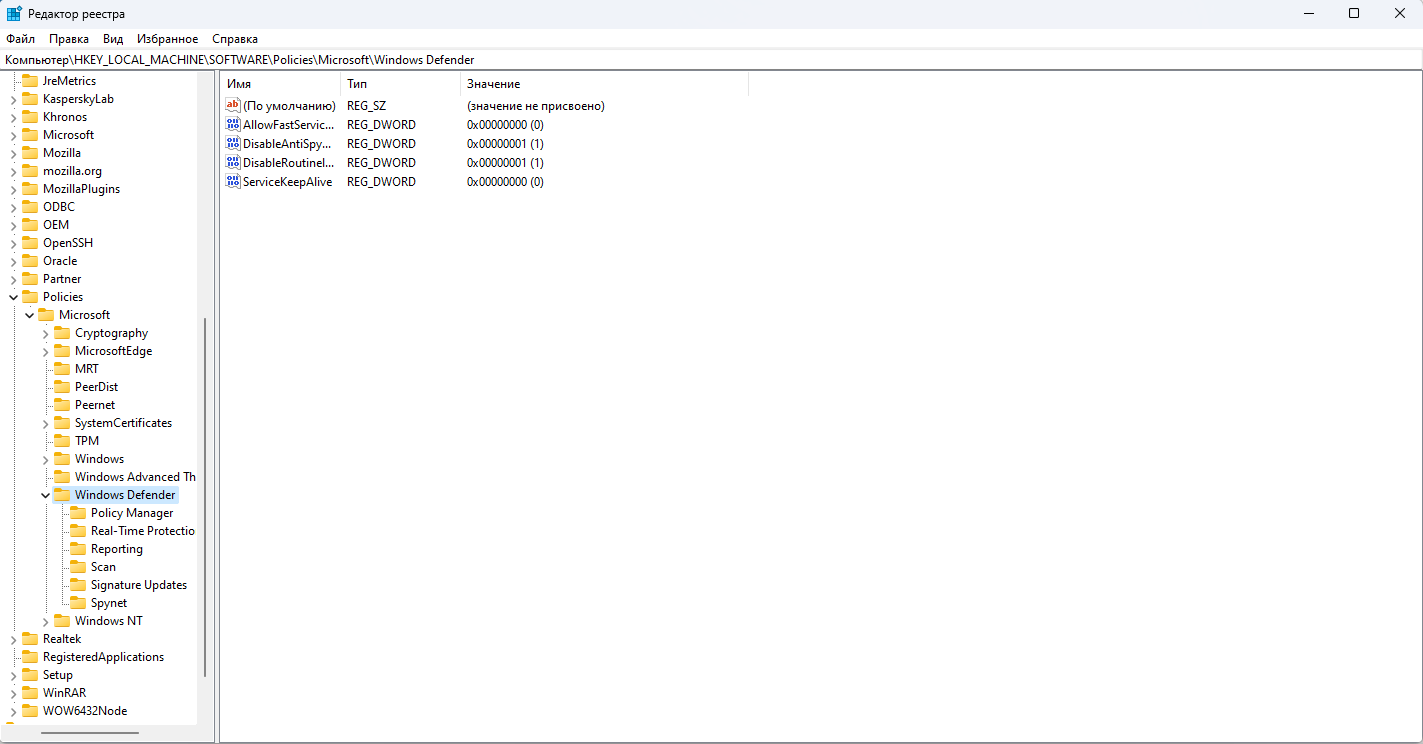Click the Registry Editor app icon in title bar
The width and height of the screenshot is (1423, 744).
[14, 13]
